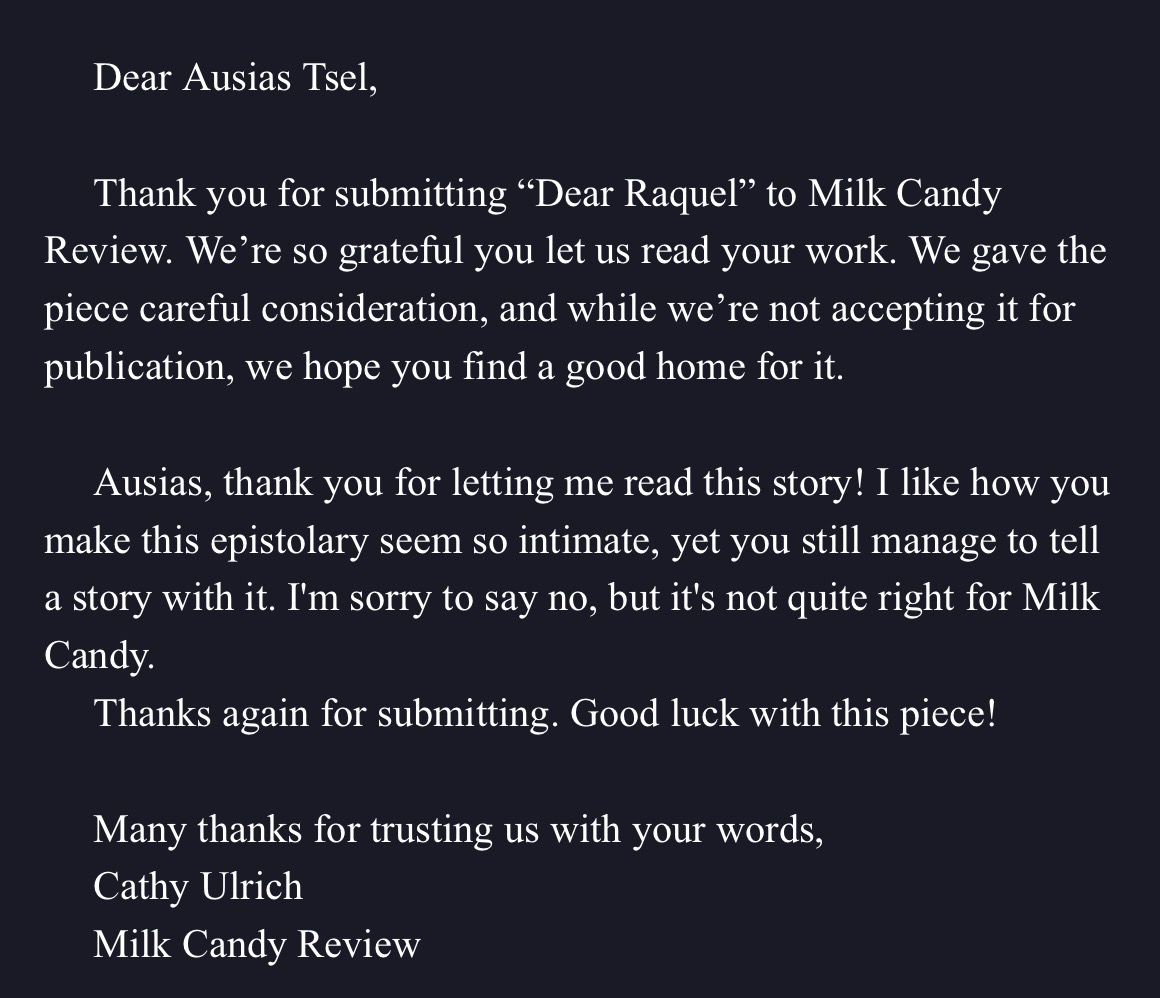The width and height of the screenshot is (1160, 998).
Task: Click the greeting "Dear Ausias Tsel,"
Action: pyautogui.click(x=235, y=77)
